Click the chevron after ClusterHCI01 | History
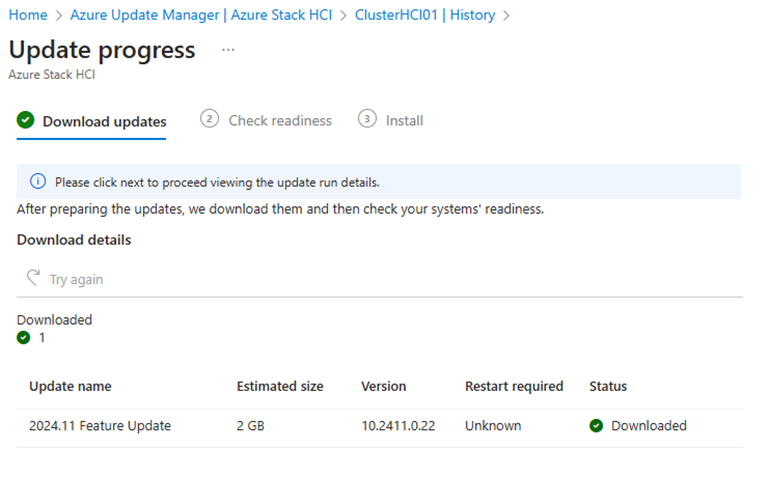This screenshot has width=769, height=478. (x=507, y=16)
